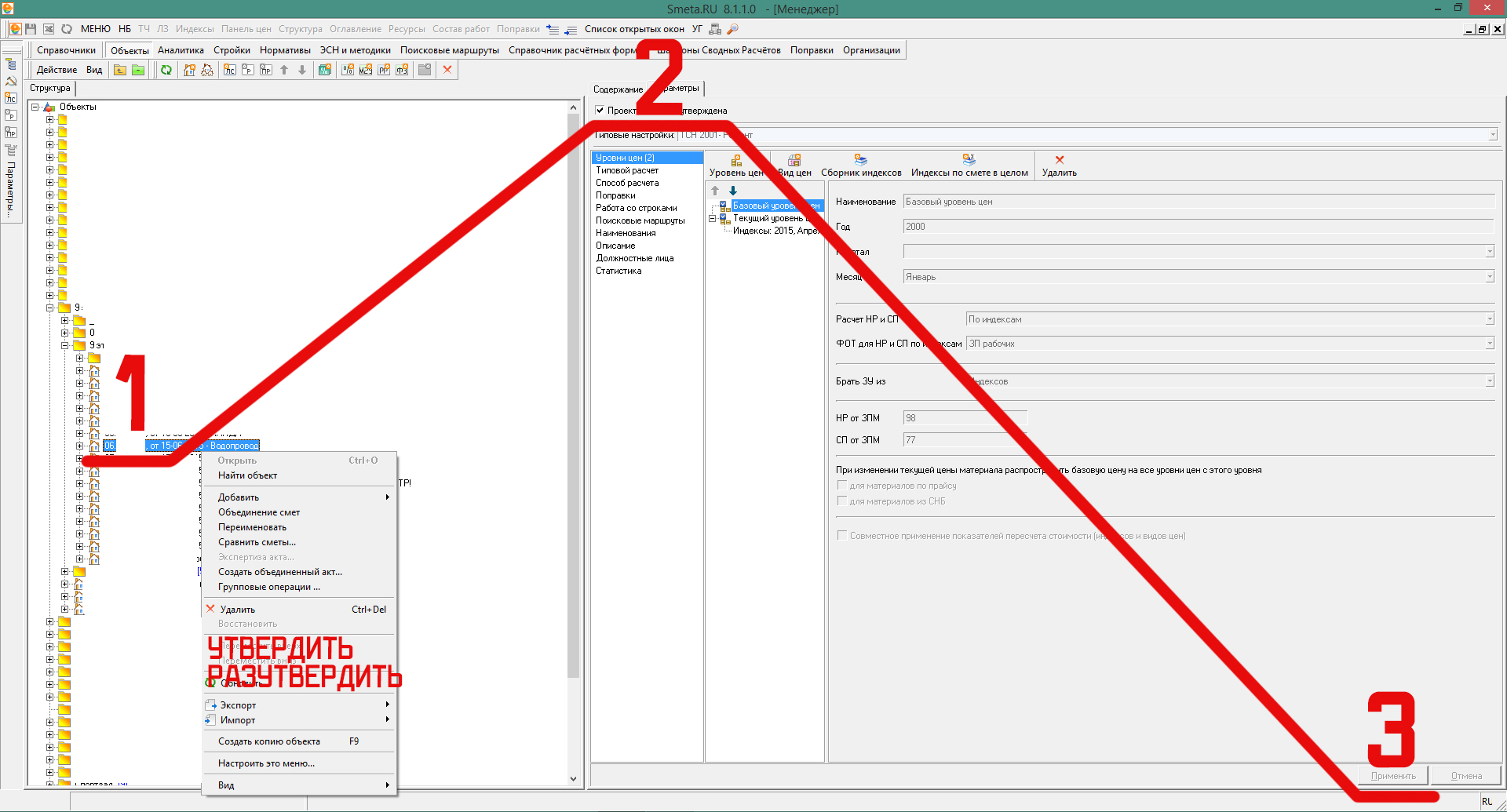Open the Типовые настройки dropdown
This screenshot has height=812, width=1507.
pyautogui.click(x=1492, y=135)
